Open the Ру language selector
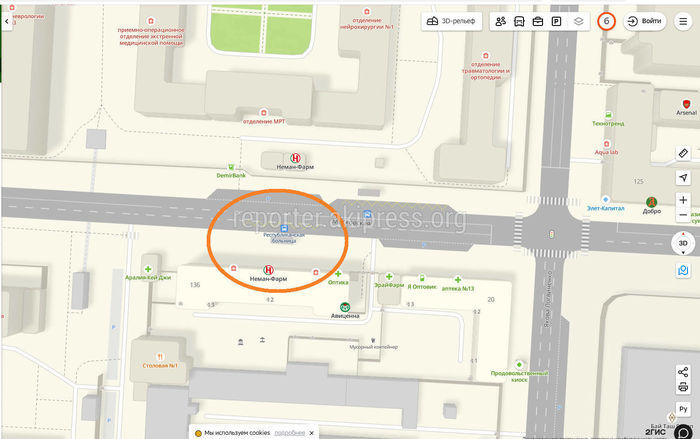This screenshot has height=439, width=700. (x=683, y=409)
